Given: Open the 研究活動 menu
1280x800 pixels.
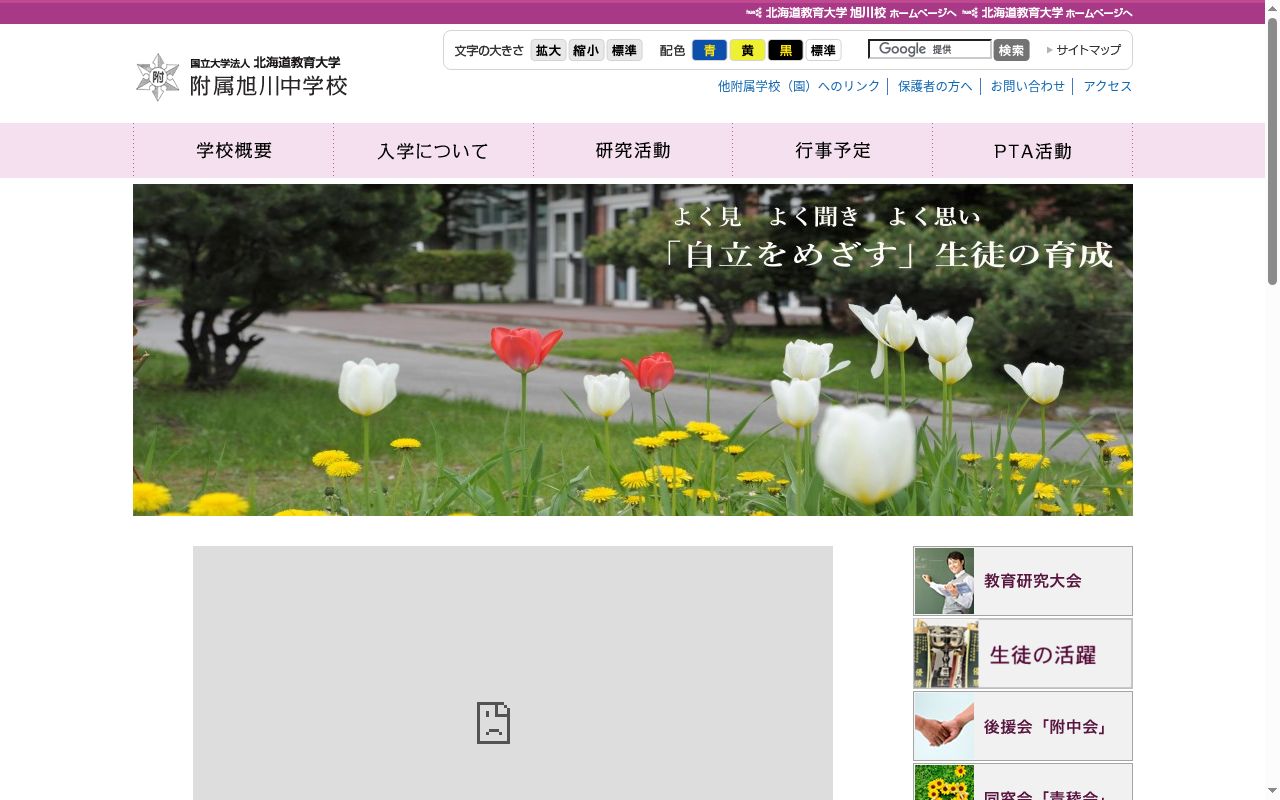Looking at the screenshot, I should (x=633, y=150).
